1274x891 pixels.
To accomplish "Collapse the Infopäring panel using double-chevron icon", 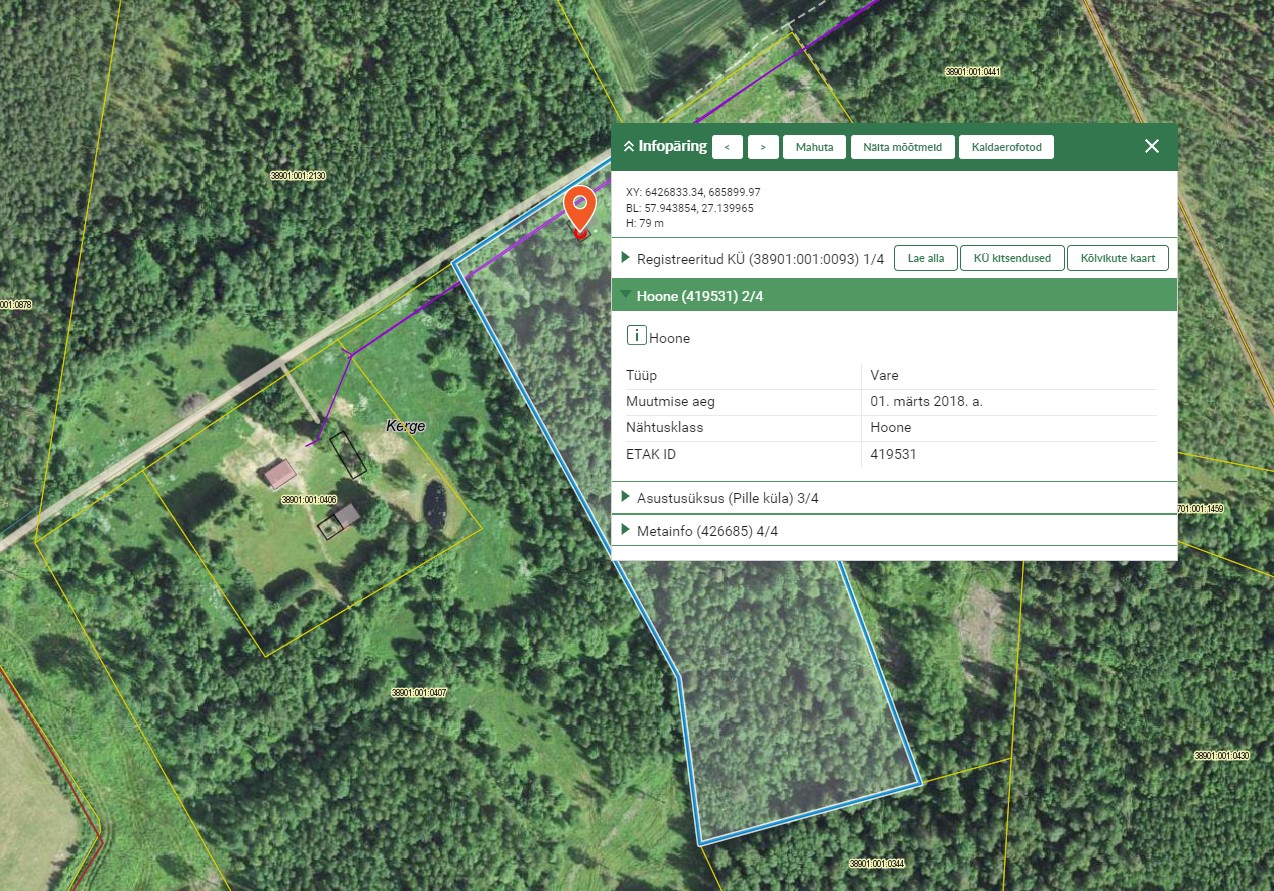I will [x=629, y=147].
